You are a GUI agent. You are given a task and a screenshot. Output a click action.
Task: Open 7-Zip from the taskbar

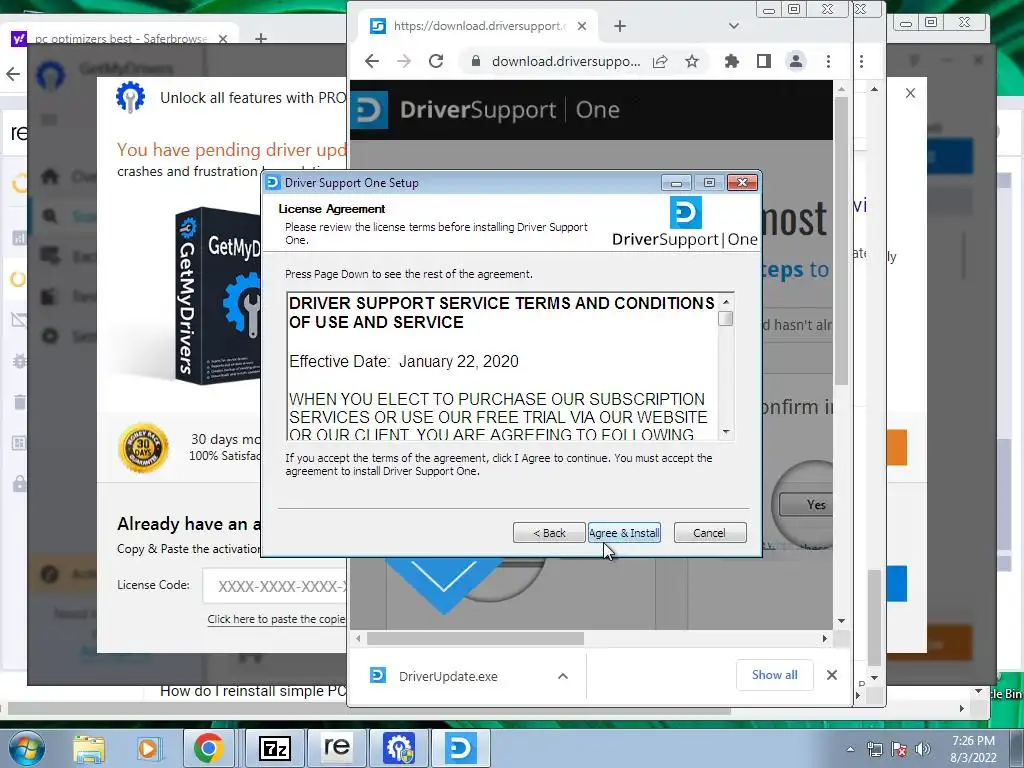[274, 748]
